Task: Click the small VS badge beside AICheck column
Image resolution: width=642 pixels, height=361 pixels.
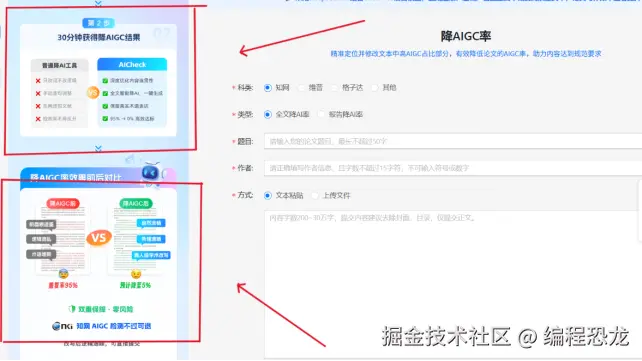Action: 93,93
